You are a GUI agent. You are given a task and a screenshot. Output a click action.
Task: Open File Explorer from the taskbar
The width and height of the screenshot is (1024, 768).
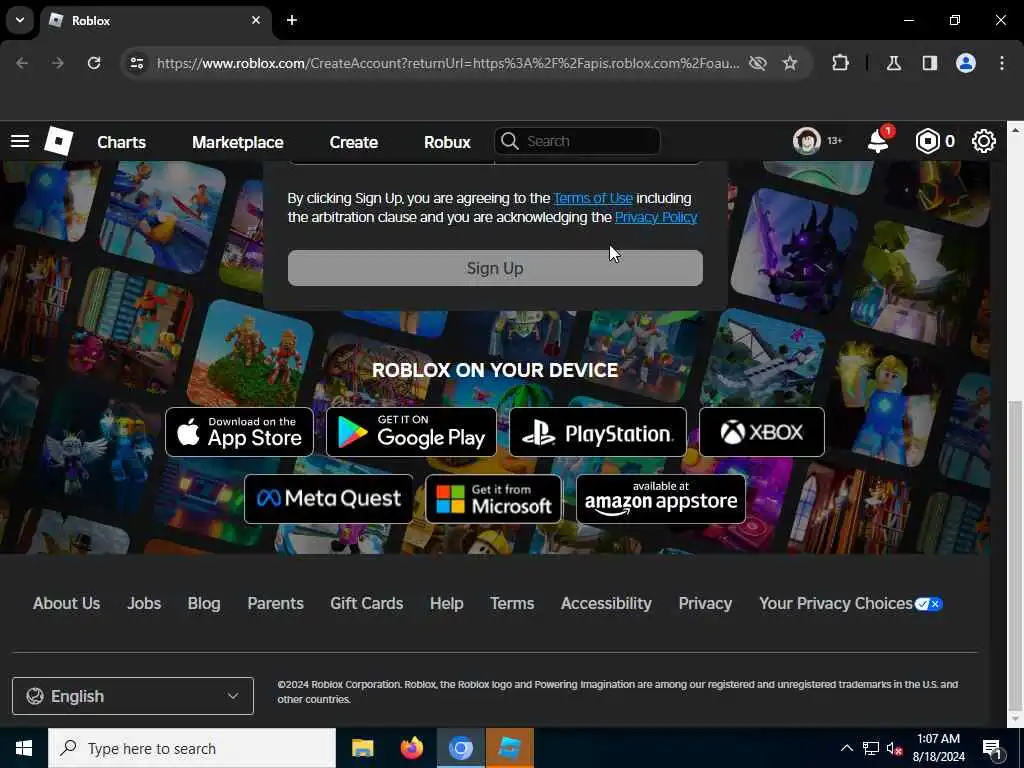(x=362, y=748)
